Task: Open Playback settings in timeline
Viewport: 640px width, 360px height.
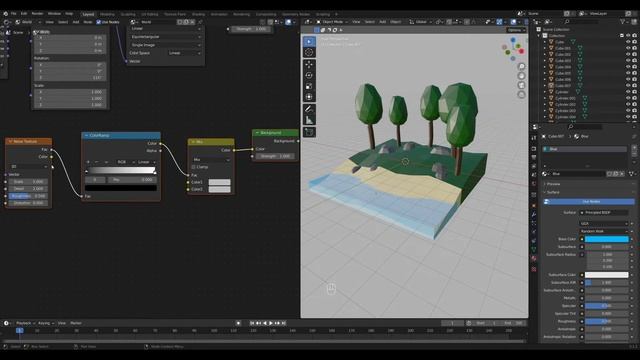Action: (x=24, y=323)
